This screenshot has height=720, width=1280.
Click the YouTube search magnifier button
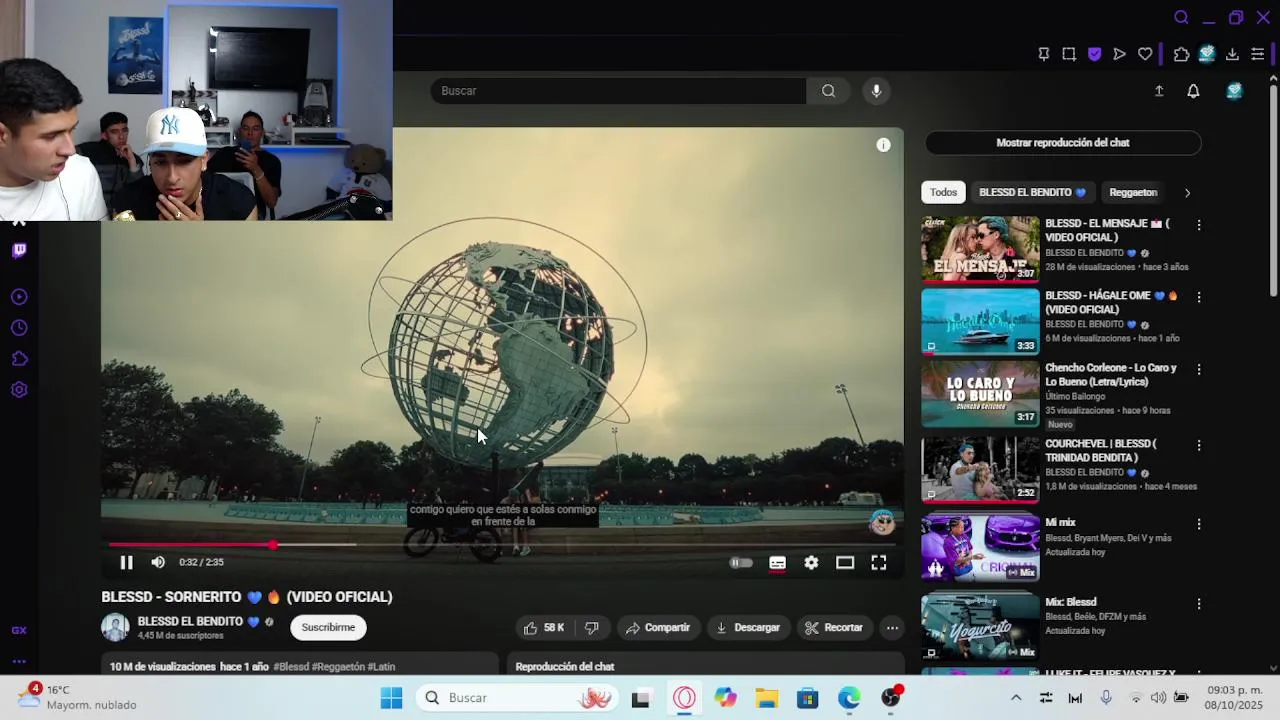point(828,91)
